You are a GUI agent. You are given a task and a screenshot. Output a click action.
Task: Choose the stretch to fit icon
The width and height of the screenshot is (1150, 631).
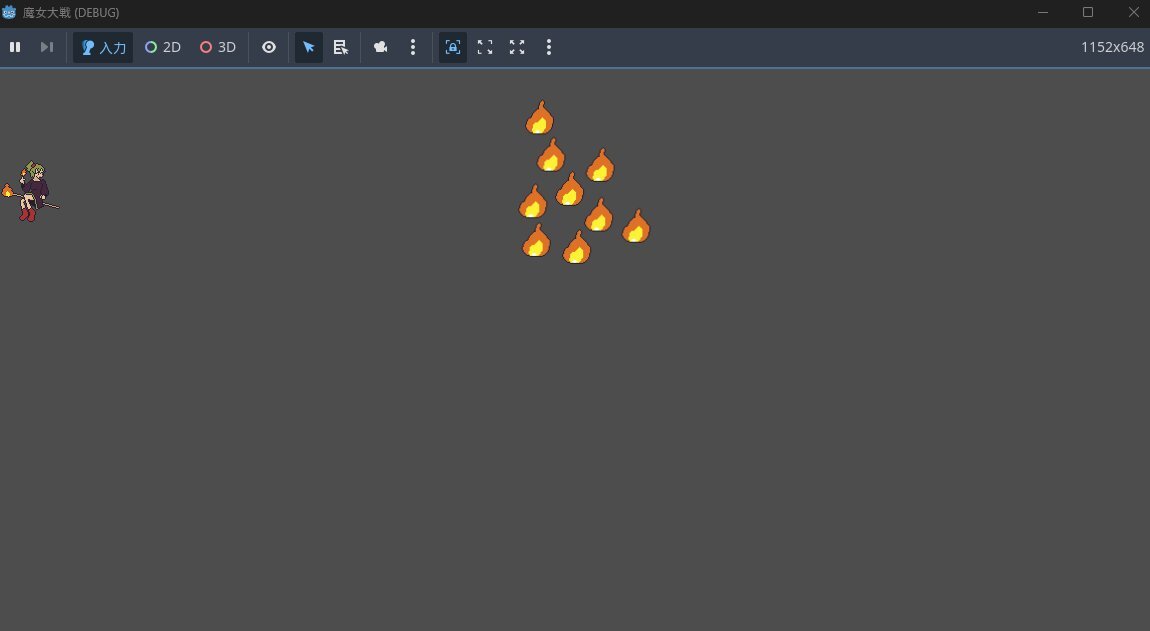coord(517,47)
